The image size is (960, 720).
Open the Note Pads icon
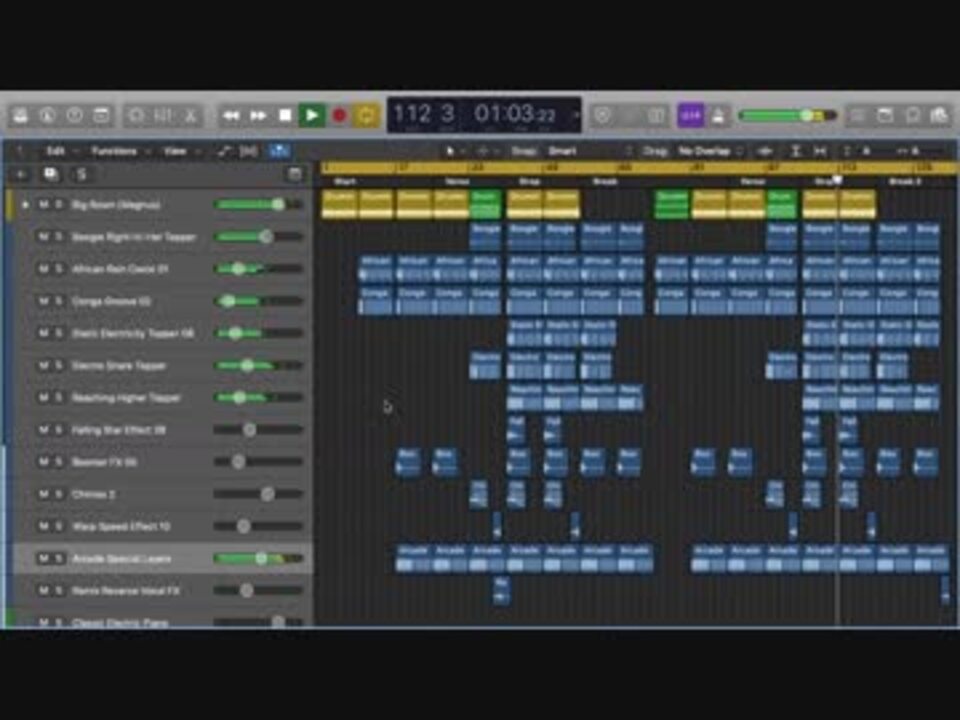[885, 115]
